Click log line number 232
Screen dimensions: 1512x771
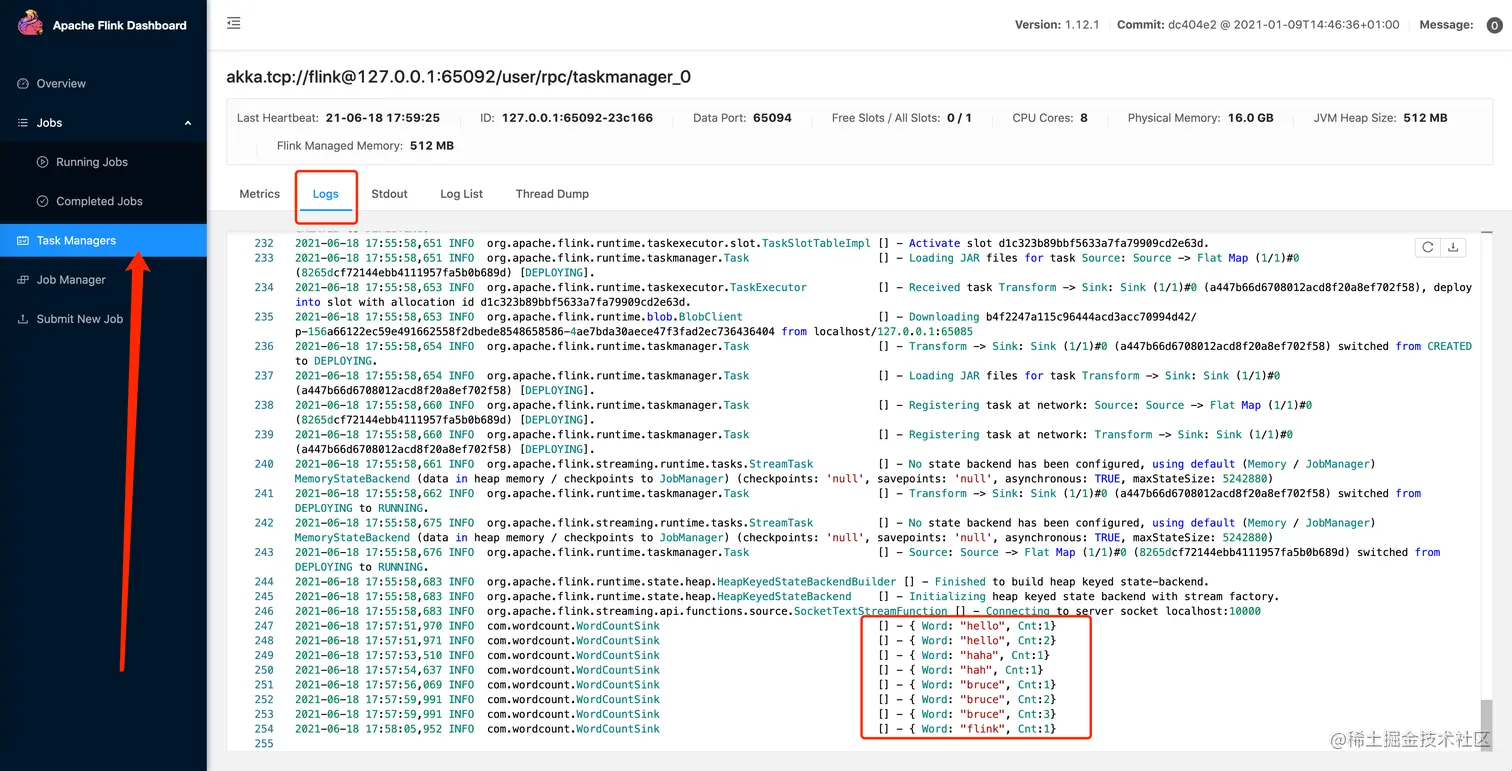(x=264, y=243)
